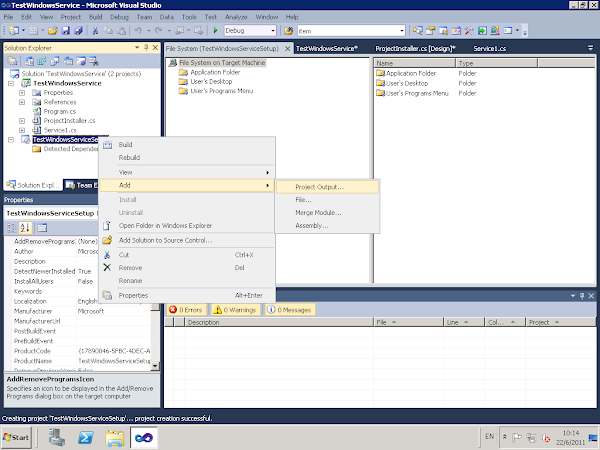
Task: Click the Description column header in Error List
Action: [279, 322]
